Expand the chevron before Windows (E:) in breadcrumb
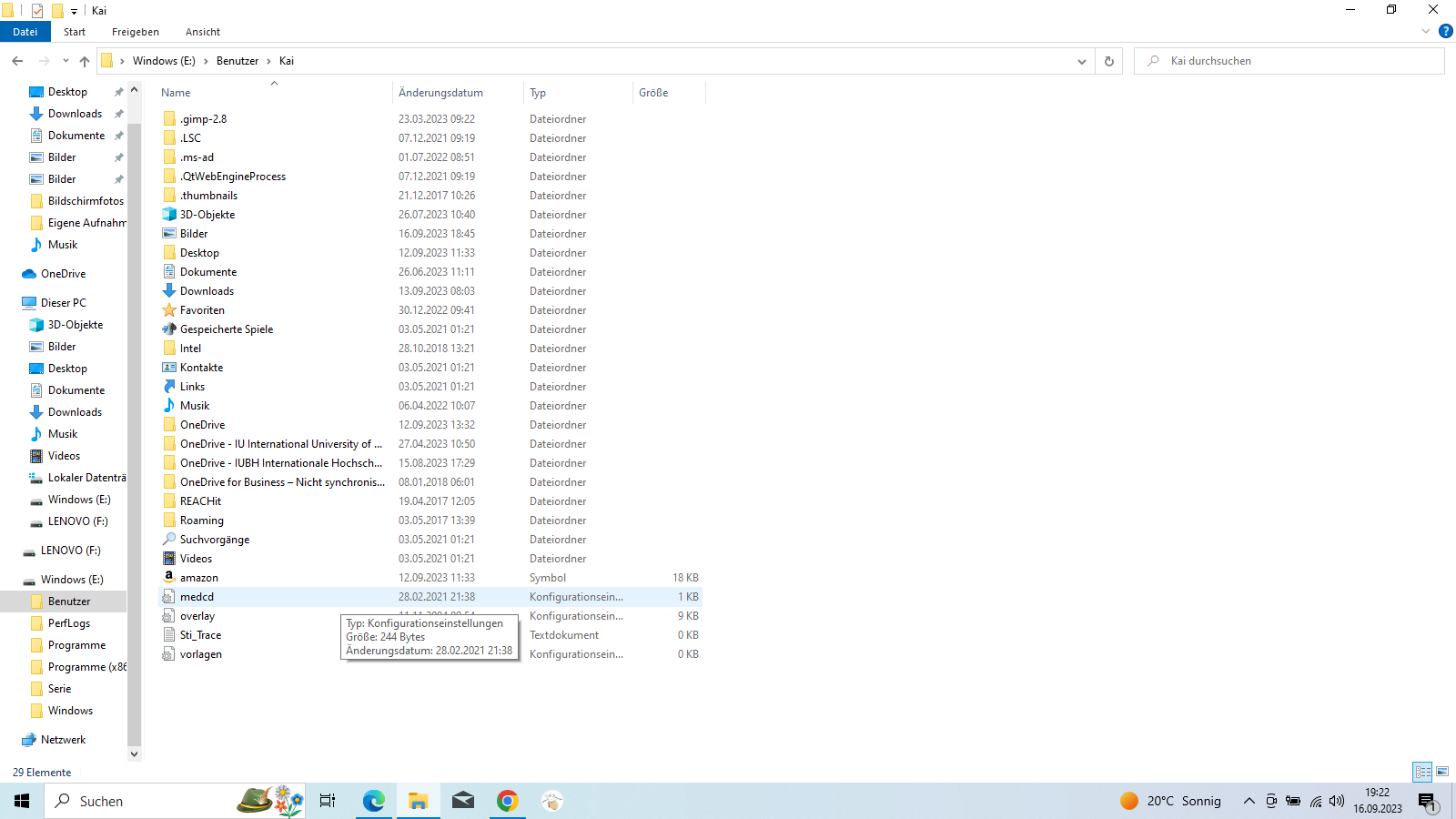 (x=122, y=61)
